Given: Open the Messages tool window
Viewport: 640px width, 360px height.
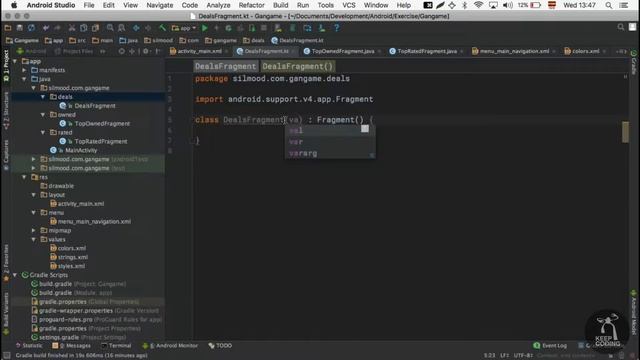Looking at the screenshot, I should point(71,346).
